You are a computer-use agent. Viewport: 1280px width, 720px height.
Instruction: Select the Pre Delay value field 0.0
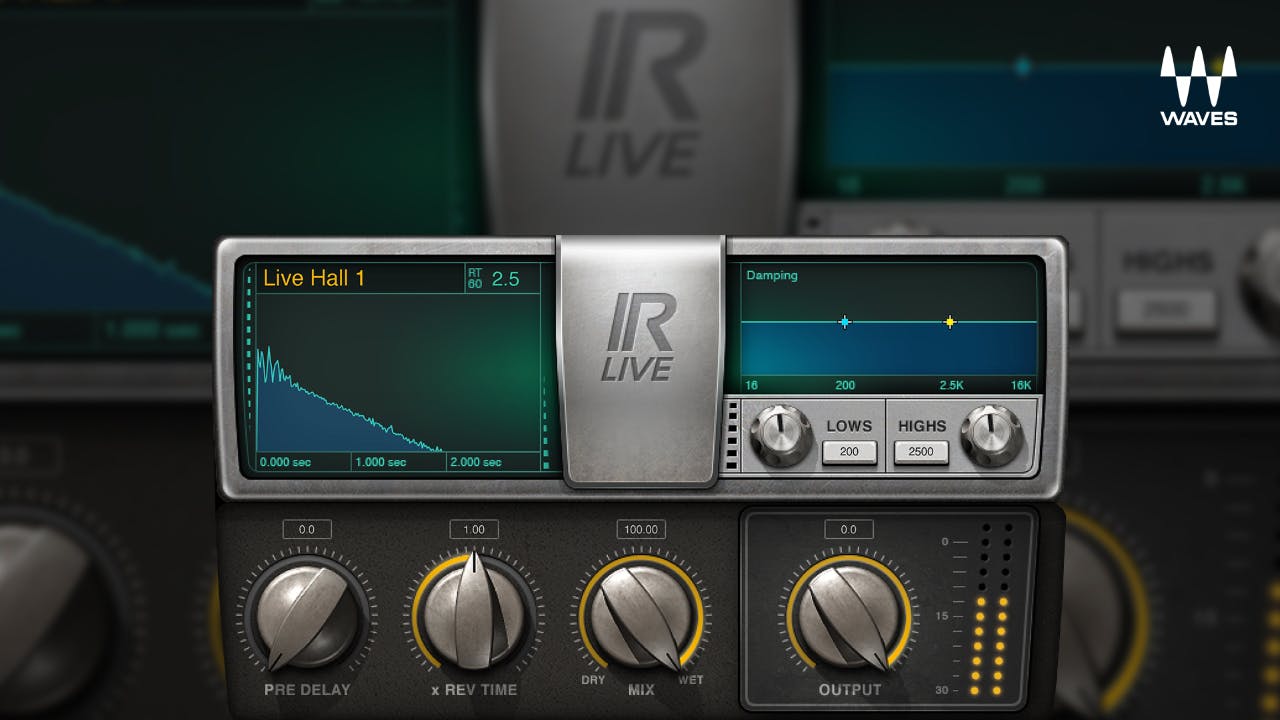pyautogui.click(x=307, y=530)
